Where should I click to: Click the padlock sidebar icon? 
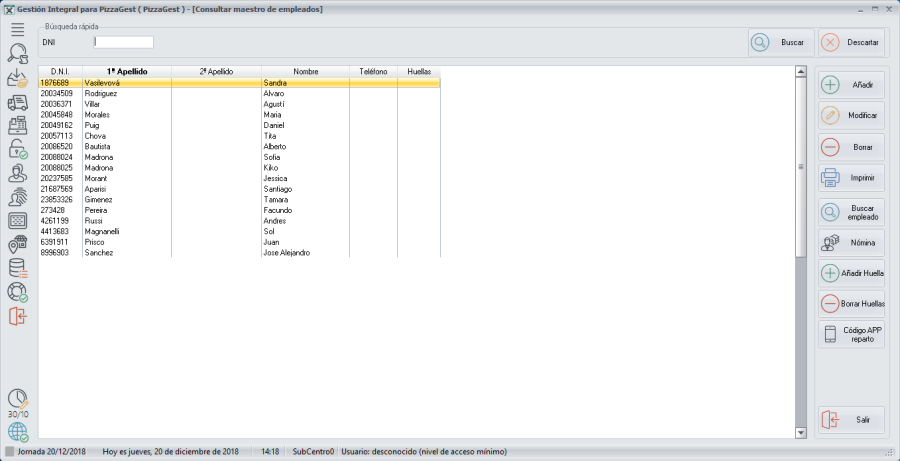point(17,149)
